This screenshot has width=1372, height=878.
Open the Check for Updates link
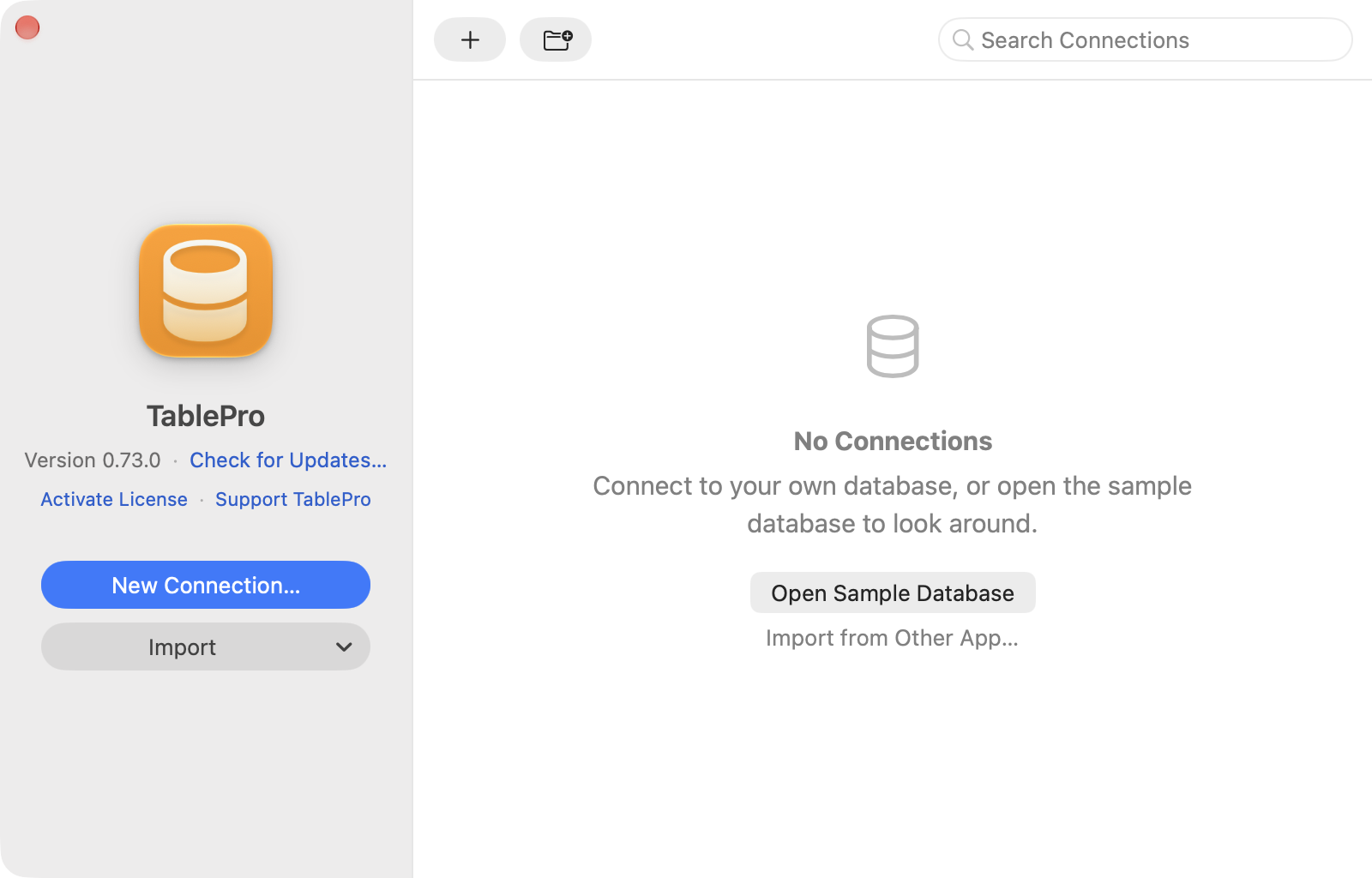(x=288, y=460)
